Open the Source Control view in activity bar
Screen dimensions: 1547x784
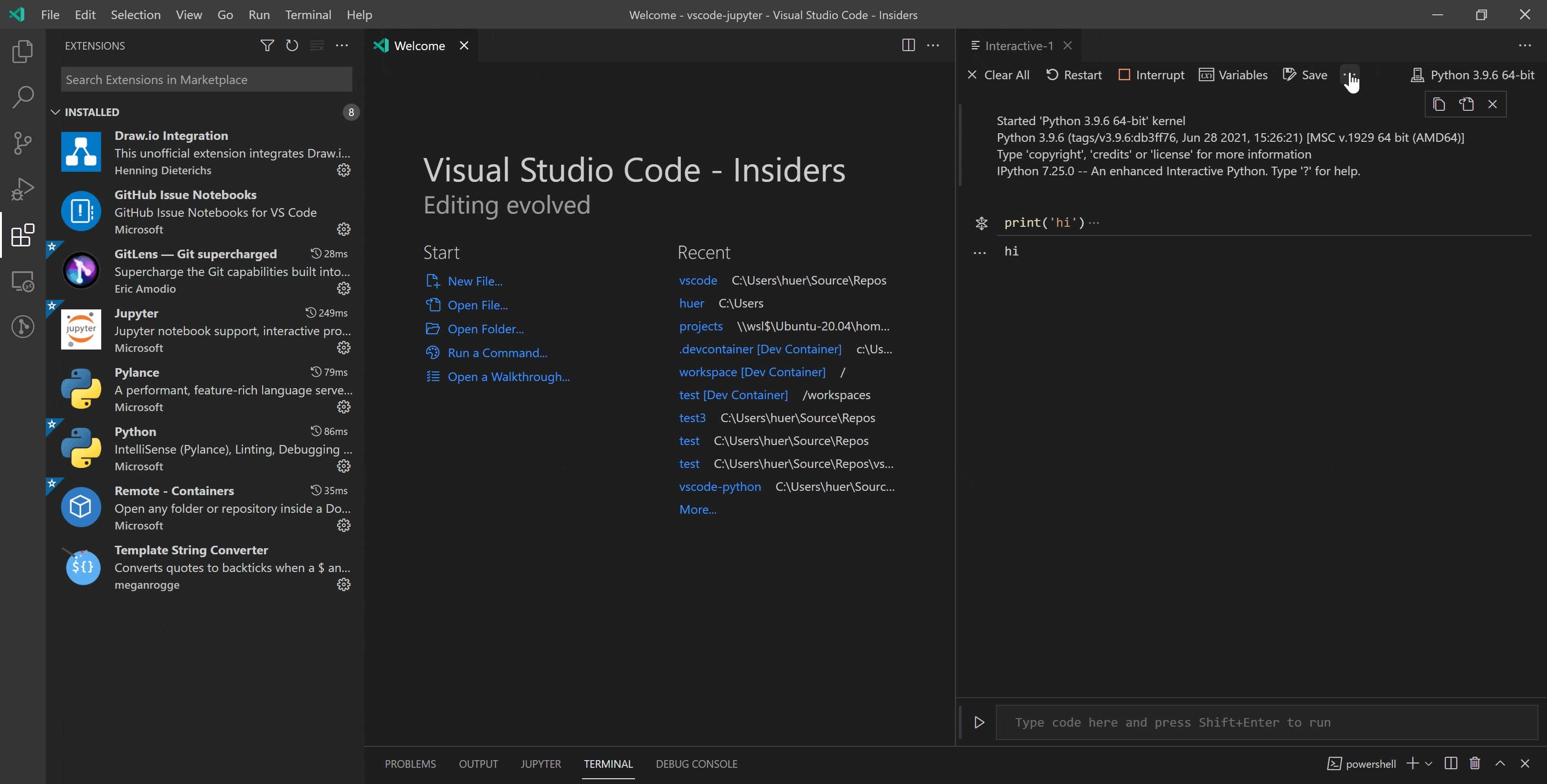point(22,143)
